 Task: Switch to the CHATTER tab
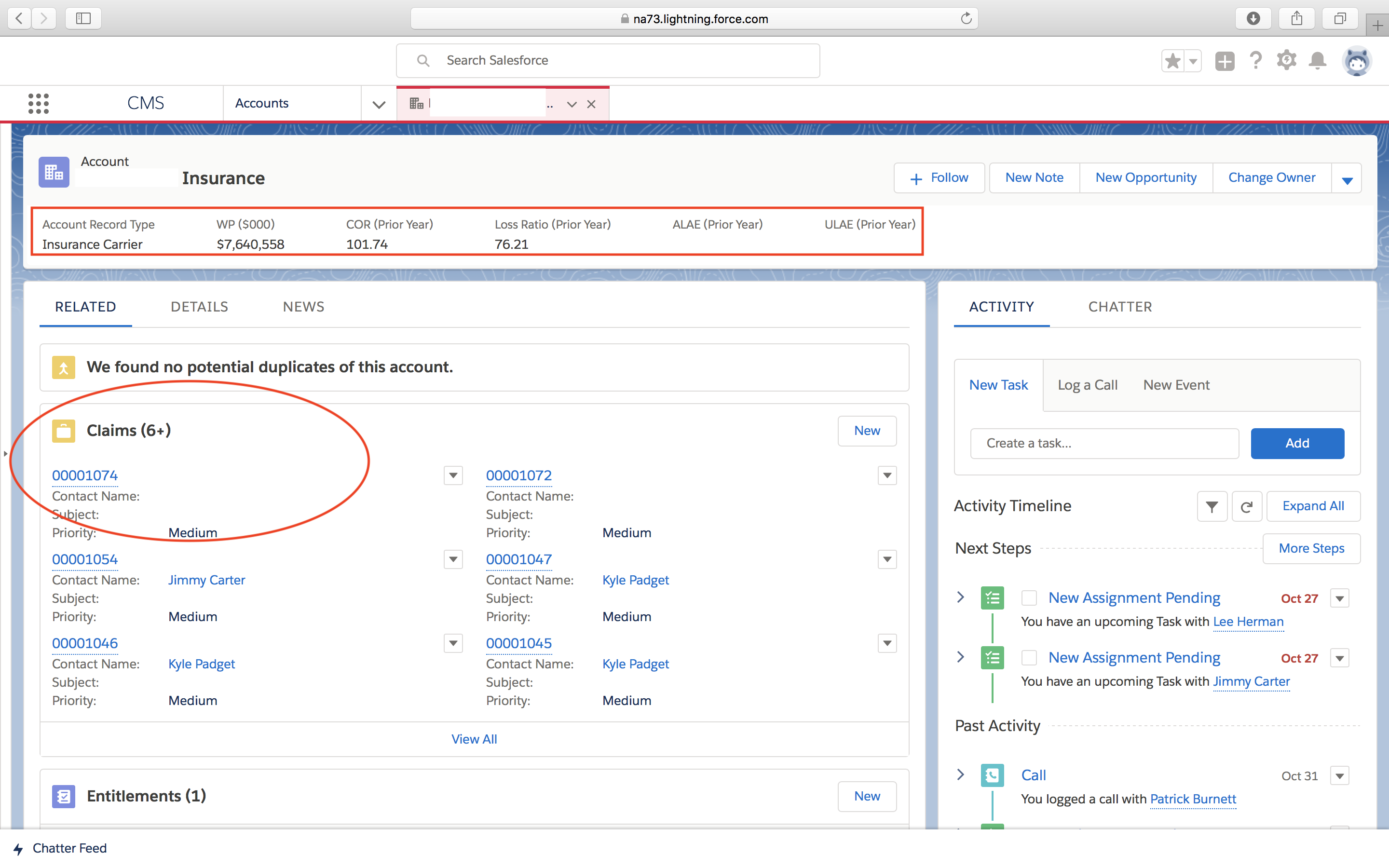1120,307
